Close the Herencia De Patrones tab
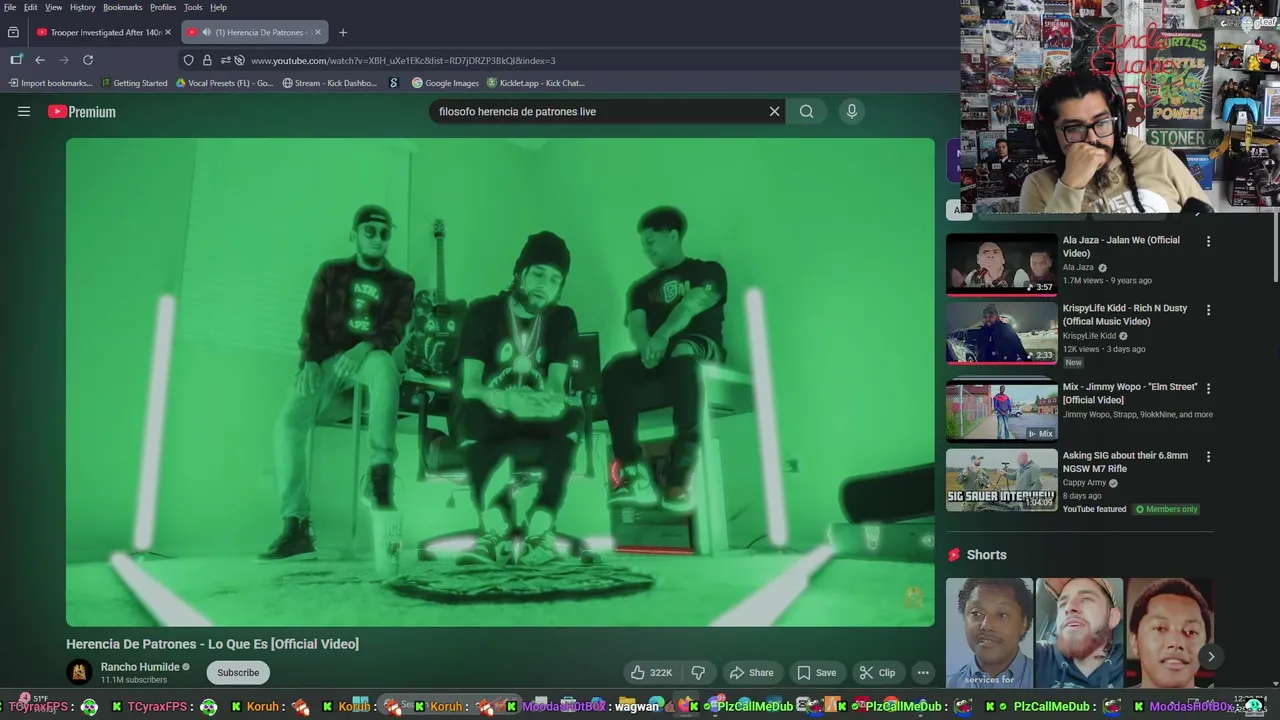 [x=318, y=32]
